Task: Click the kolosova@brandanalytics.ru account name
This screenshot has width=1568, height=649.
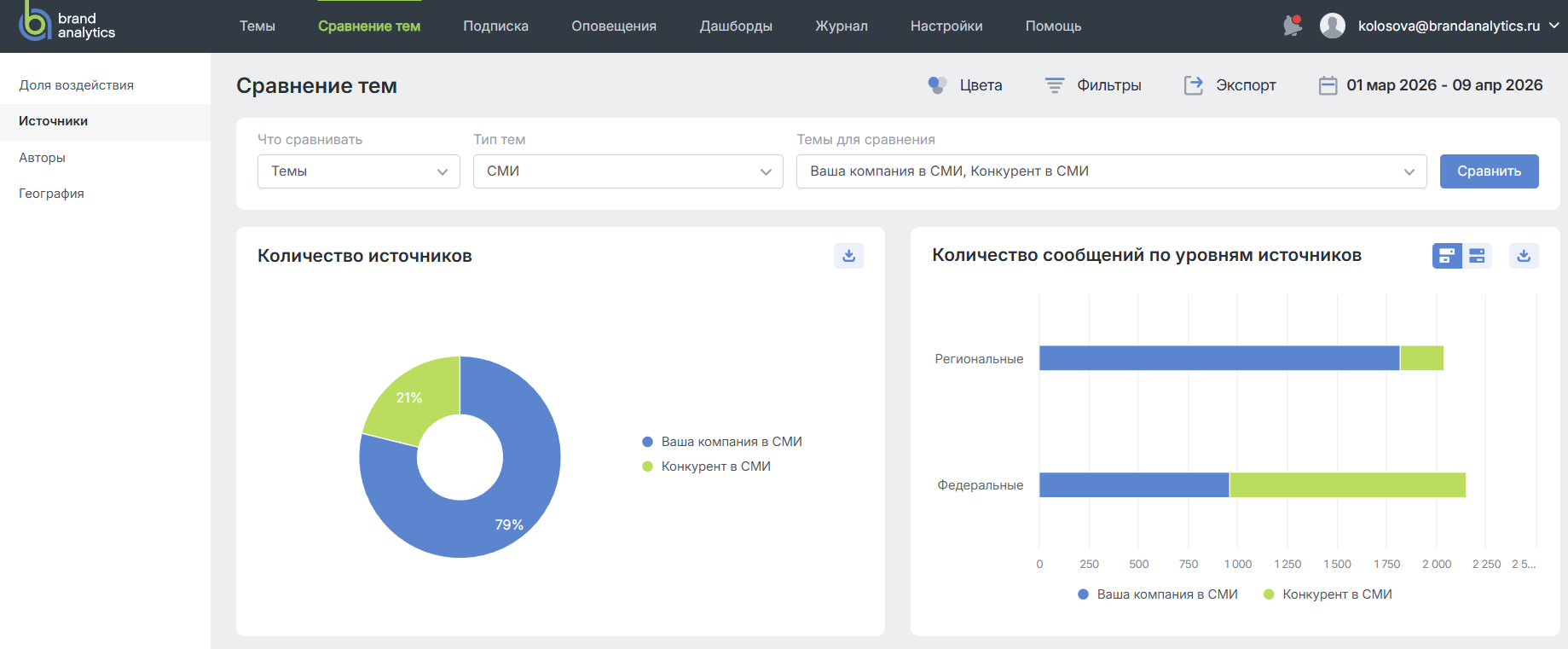Action: tap(1449, 26)
